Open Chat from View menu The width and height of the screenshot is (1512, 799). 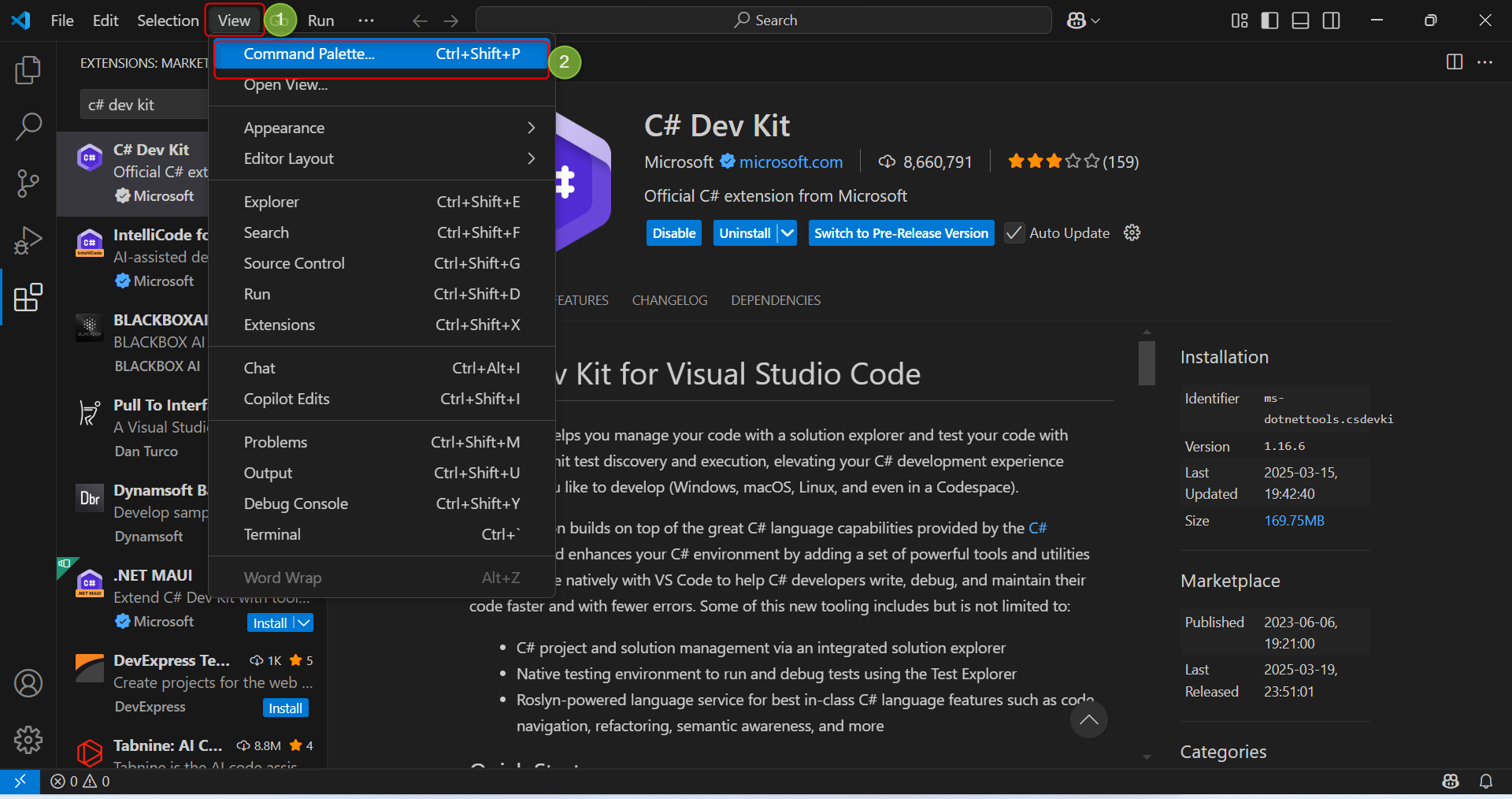click(x=382, y=368)
